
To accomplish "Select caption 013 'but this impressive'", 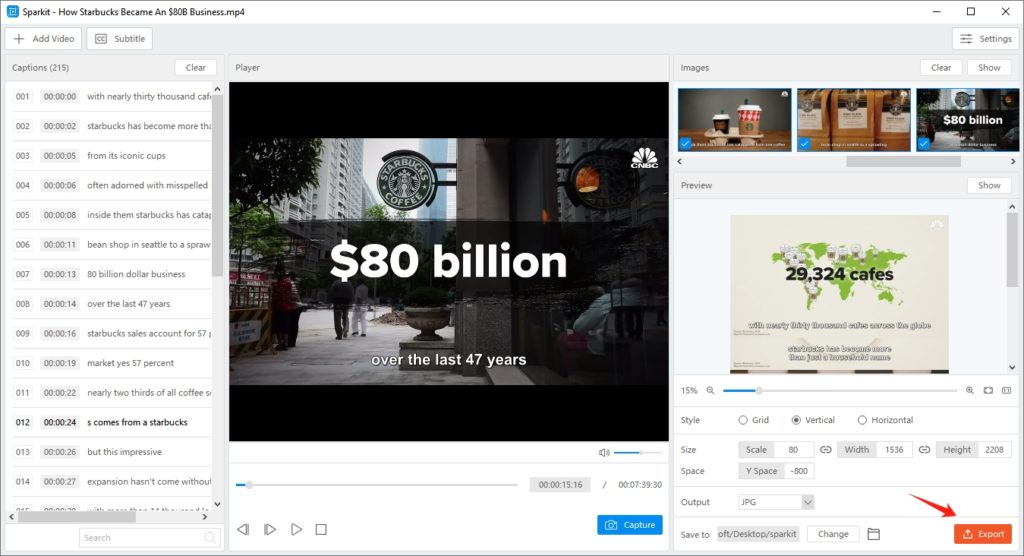I will coord(111,451).
